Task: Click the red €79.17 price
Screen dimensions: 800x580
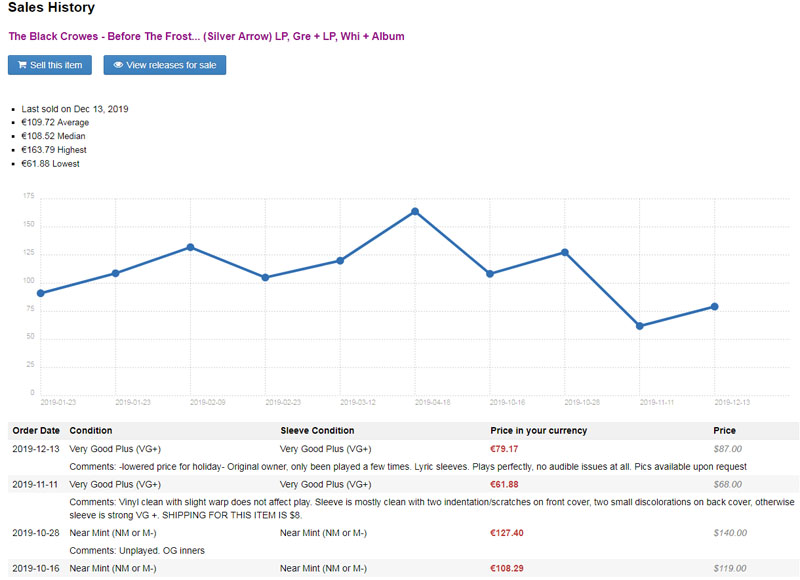Action: pos(504,449)
